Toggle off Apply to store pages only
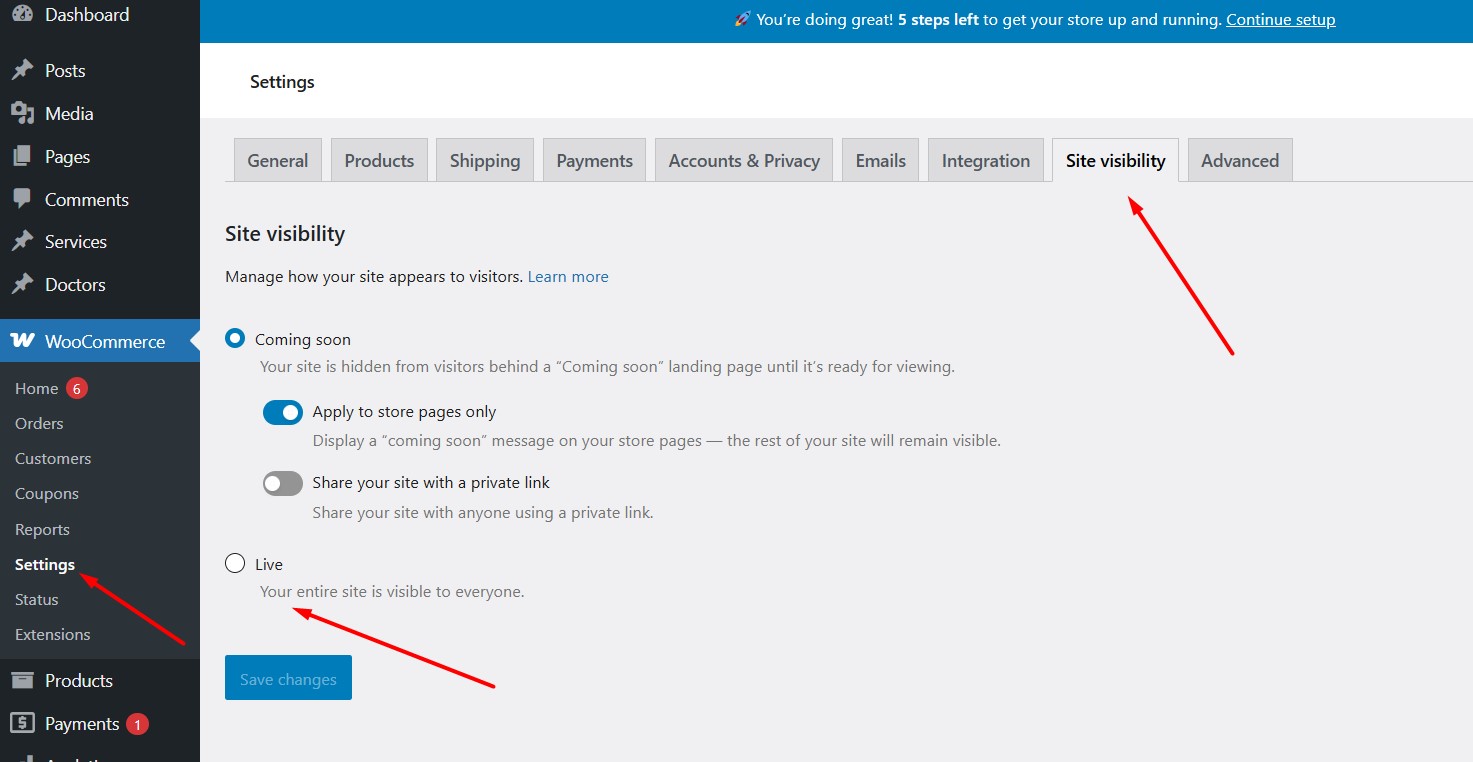 (283, 412)
